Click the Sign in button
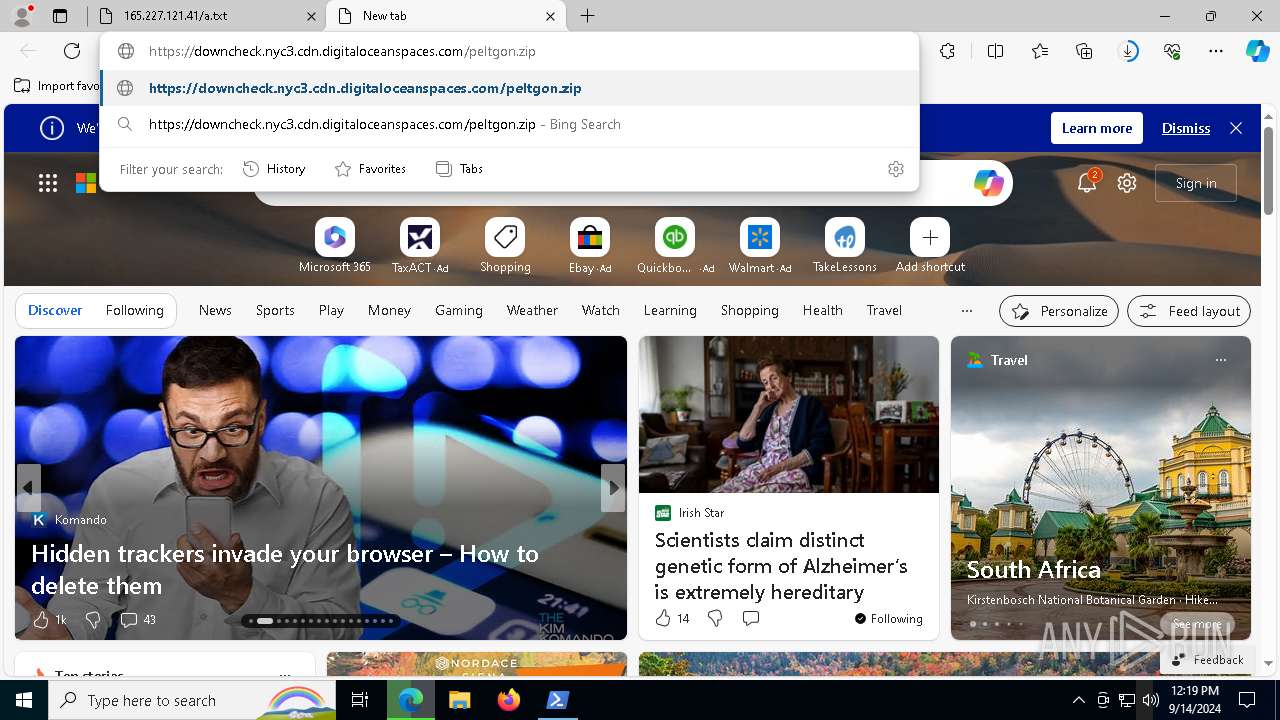This screenshot has height=720, width=1280. click(1196, 183)
